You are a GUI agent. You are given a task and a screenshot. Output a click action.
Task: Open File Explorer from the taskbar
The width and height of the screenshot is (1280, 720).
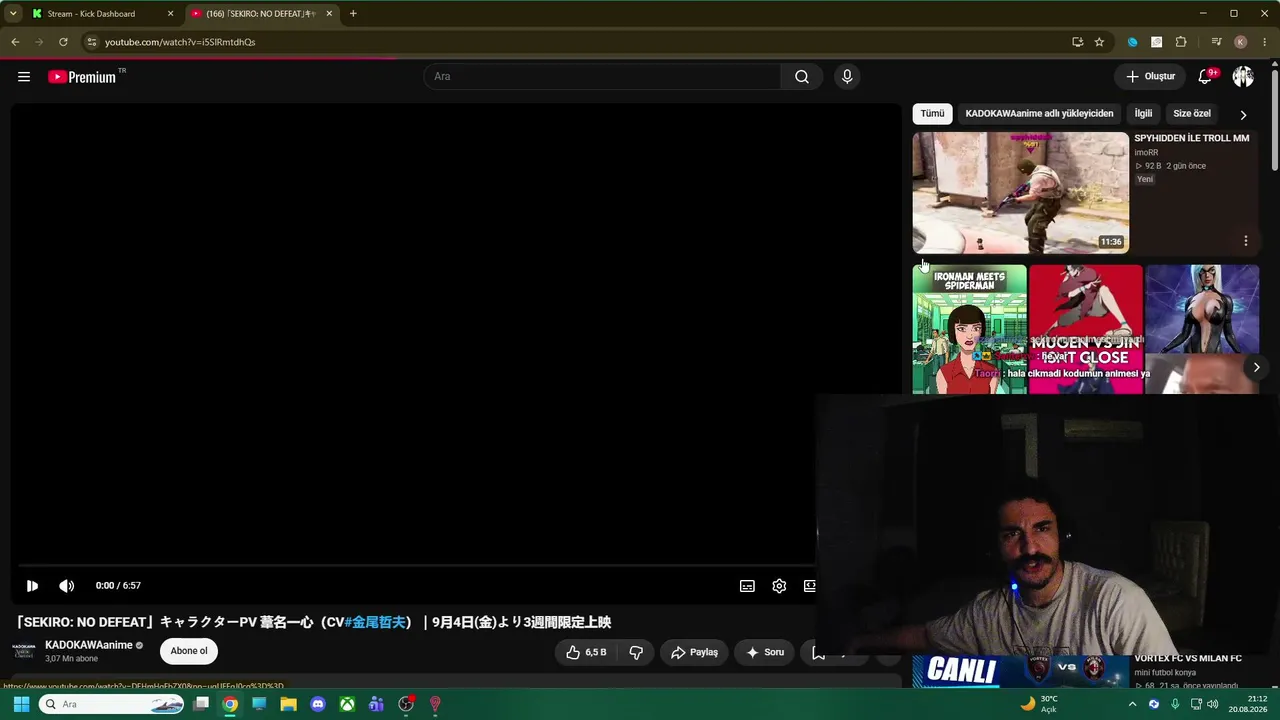[288, 704]
